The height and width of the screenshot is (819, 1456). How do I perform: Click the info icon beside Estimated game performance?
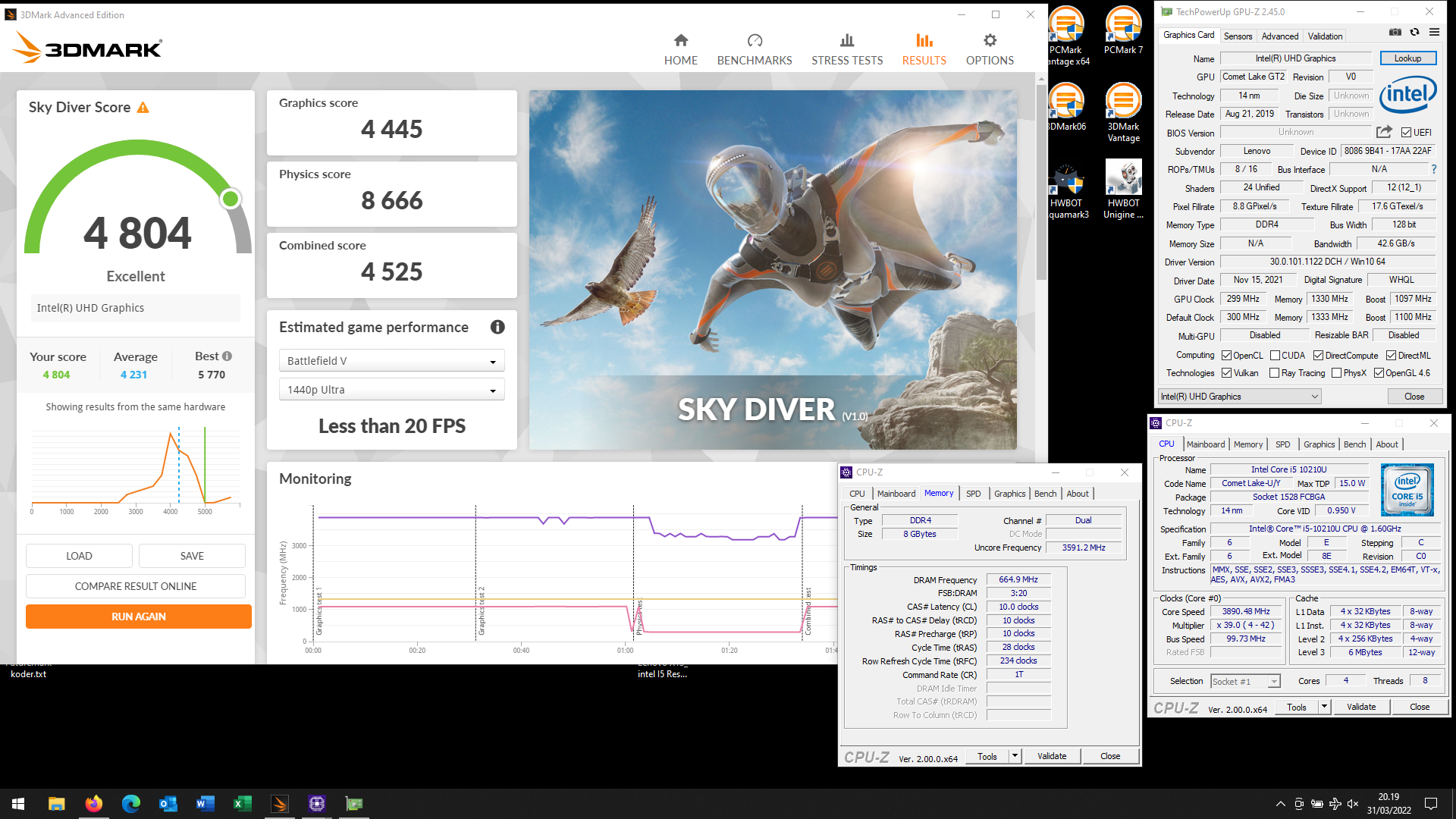(x=497, y=327)
